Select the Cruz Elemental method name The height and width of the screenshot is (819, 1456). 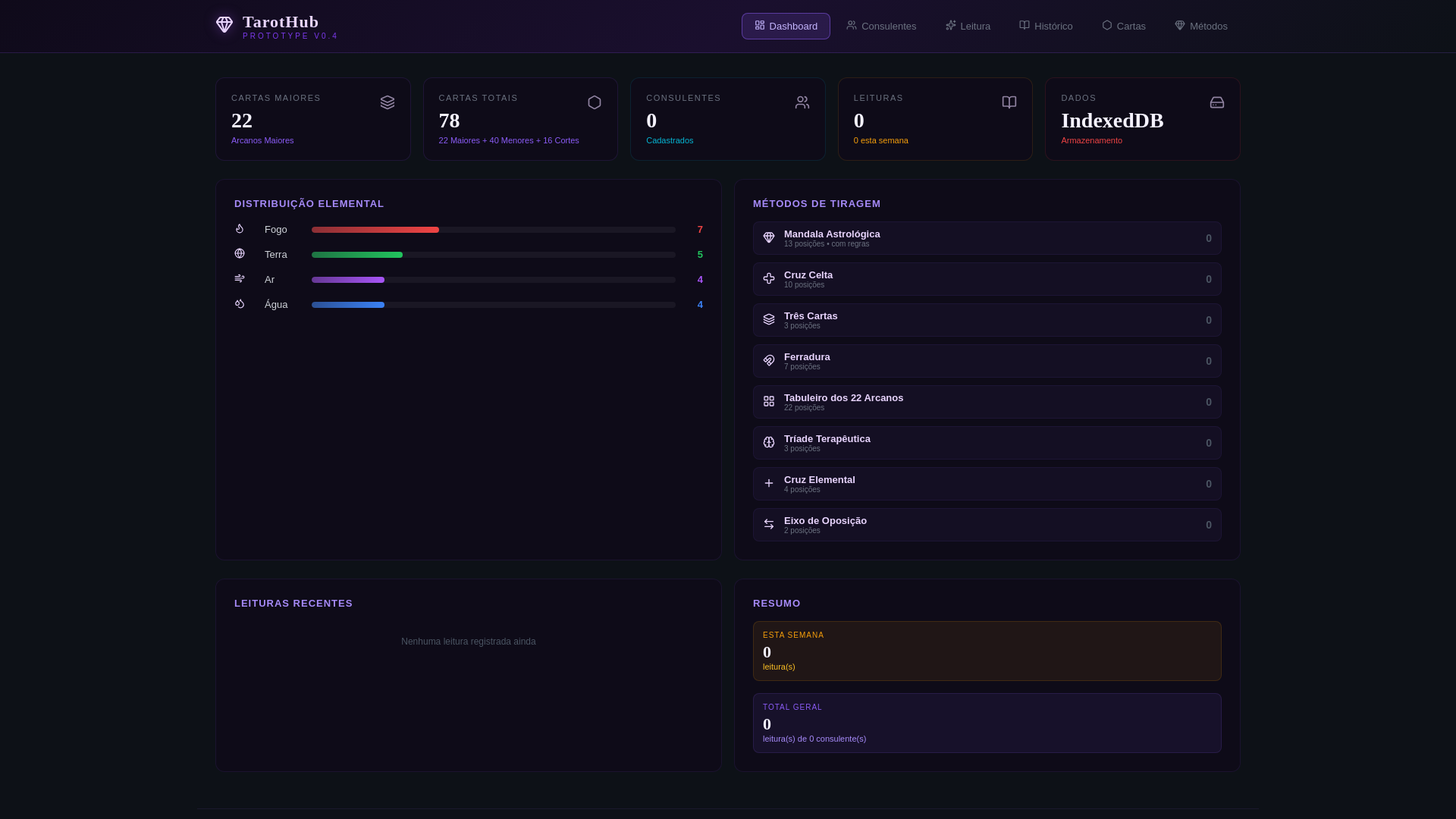(820, 480)
